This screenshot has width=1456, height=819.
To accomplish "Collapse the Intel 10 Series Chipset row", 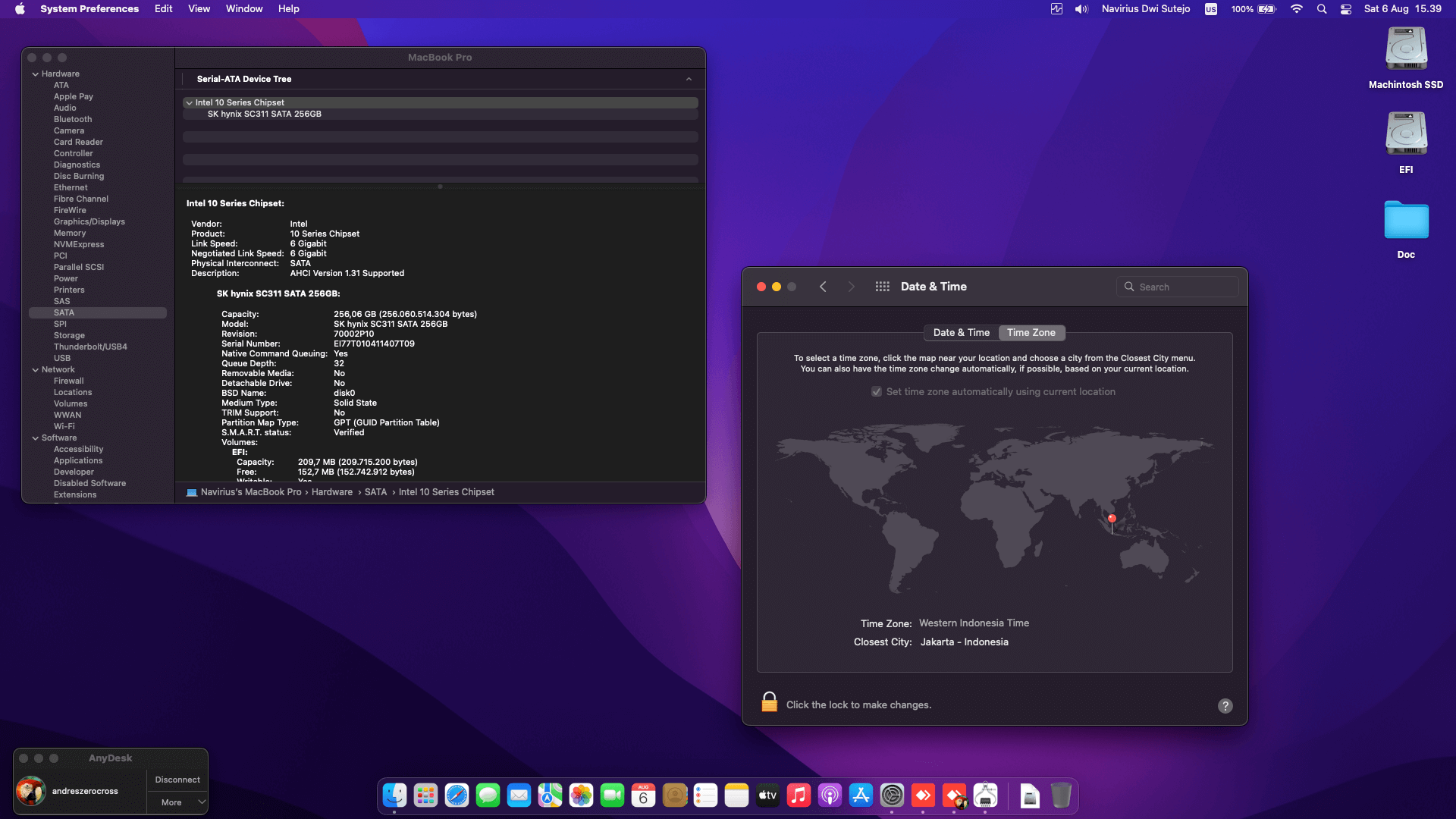I will [x=189, y=103].
